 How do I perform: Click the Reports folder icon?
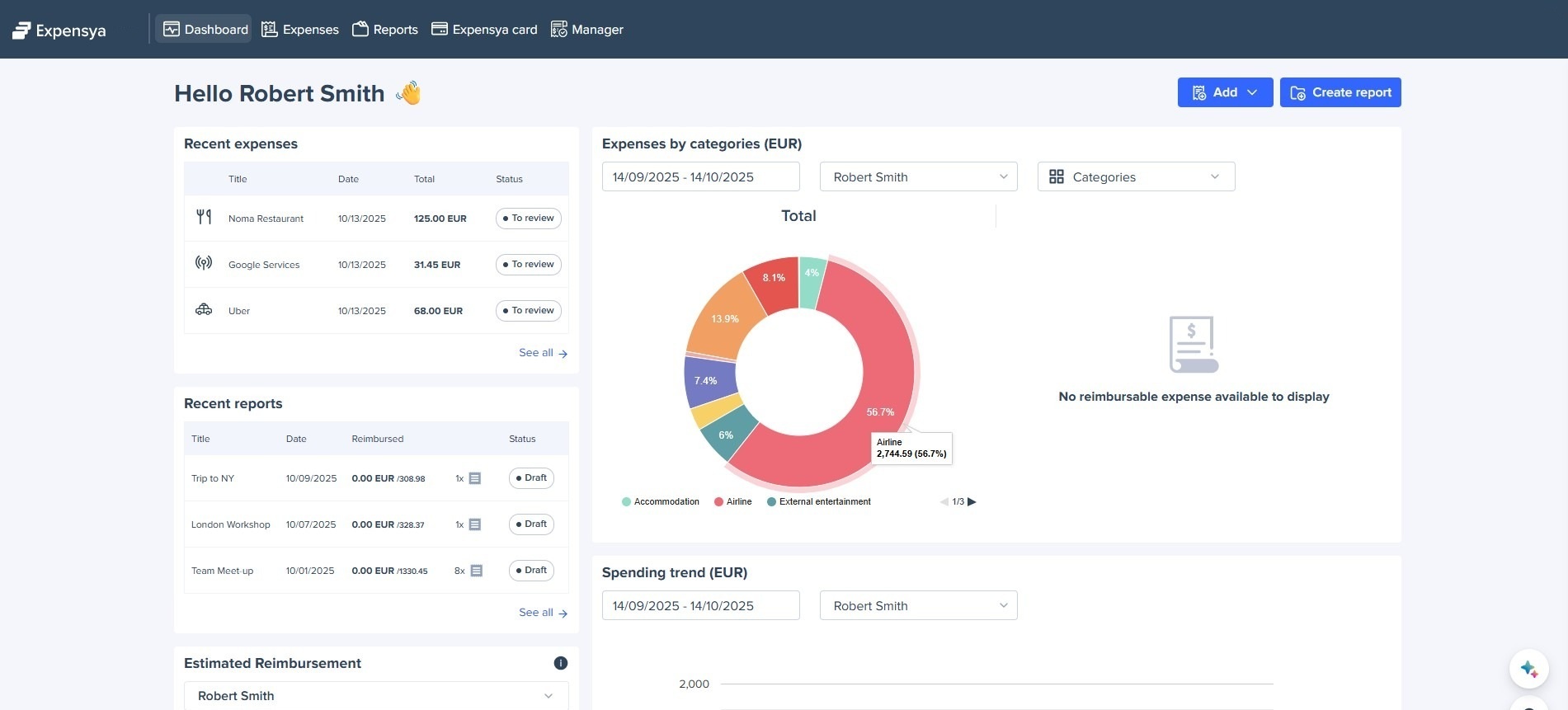click(x=360, y=30)
